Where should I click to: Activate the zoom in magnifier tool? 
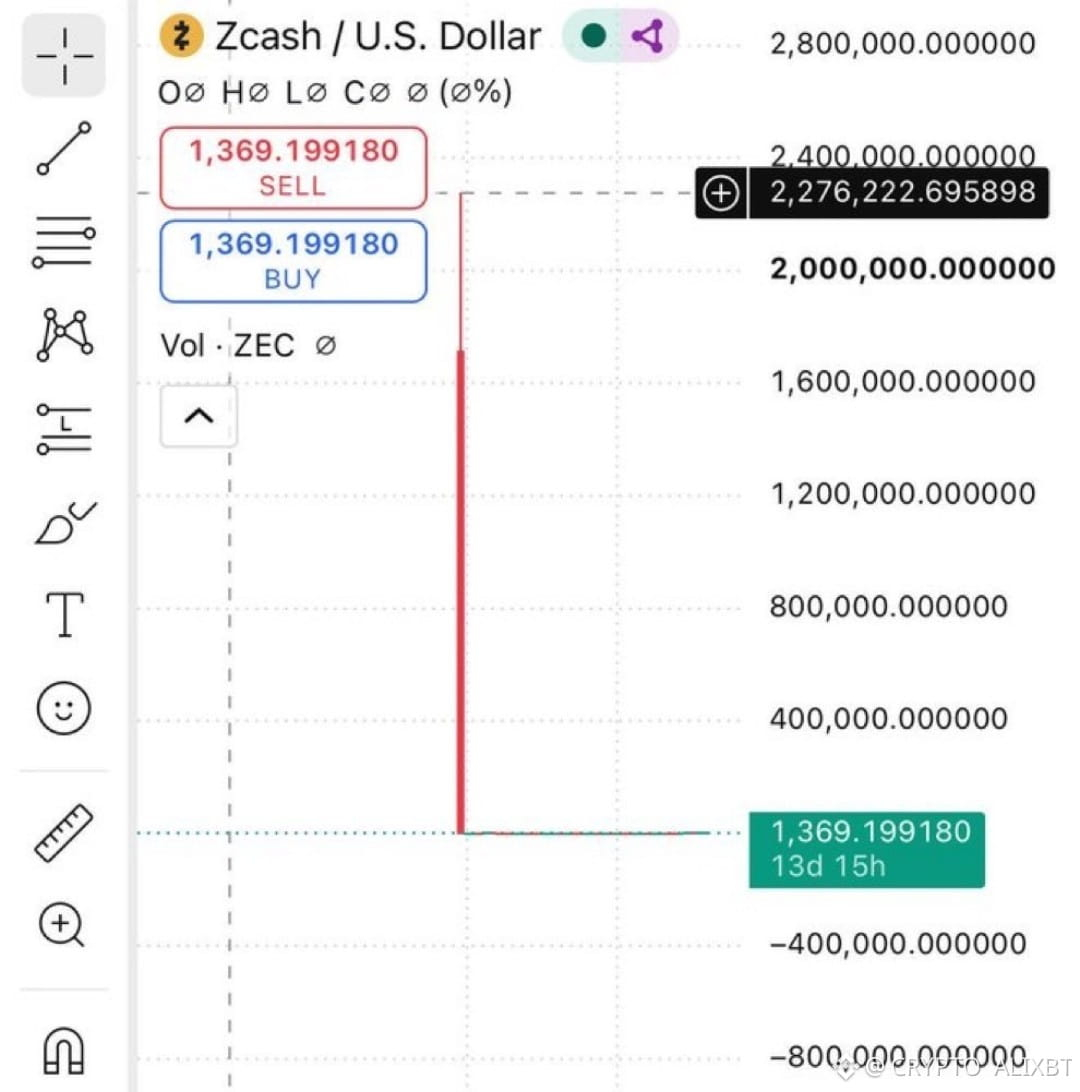(x=62, y=925)
